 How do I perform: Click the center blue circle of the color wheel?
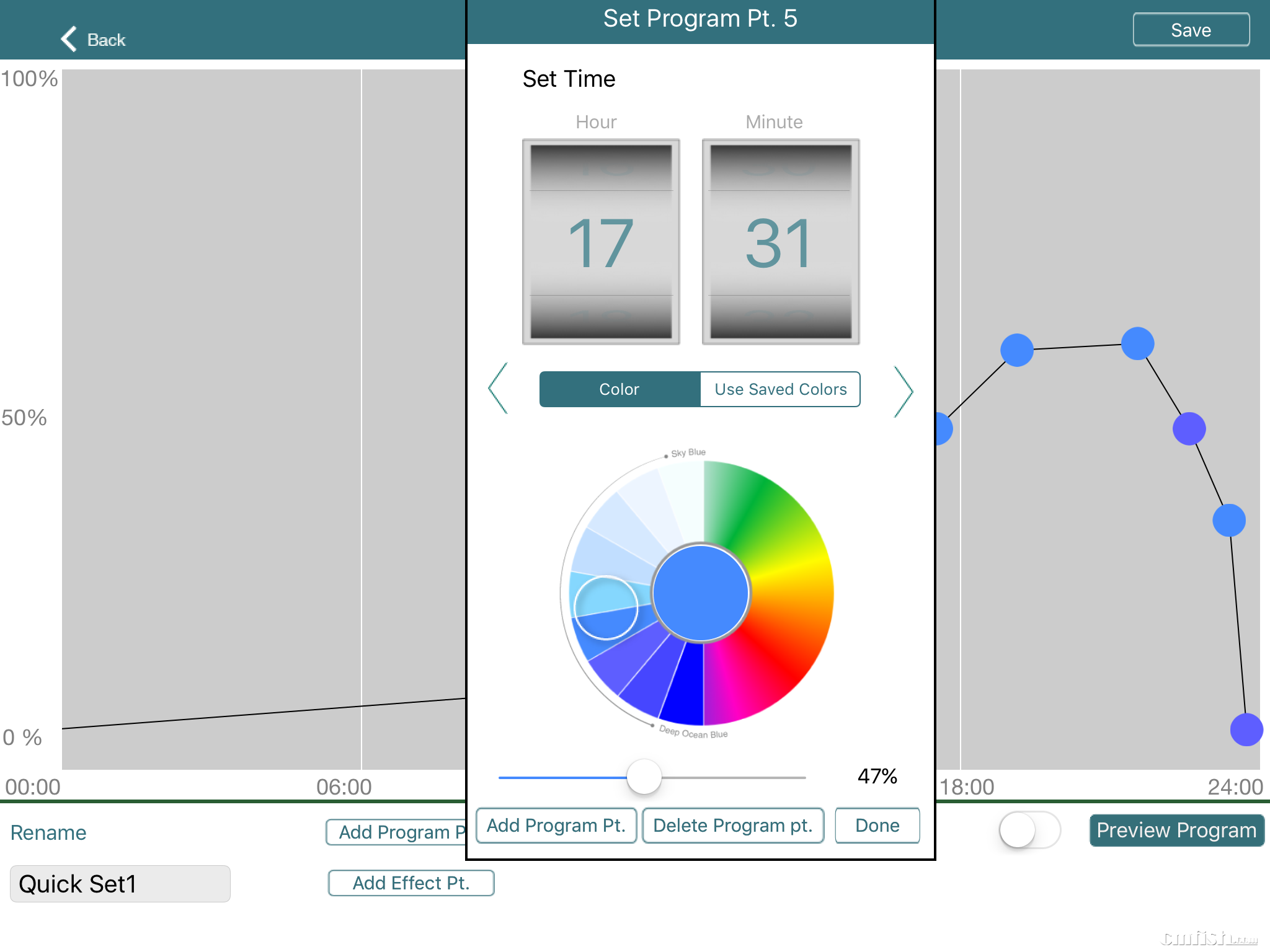pyautogui.click(x=701, y=593)
